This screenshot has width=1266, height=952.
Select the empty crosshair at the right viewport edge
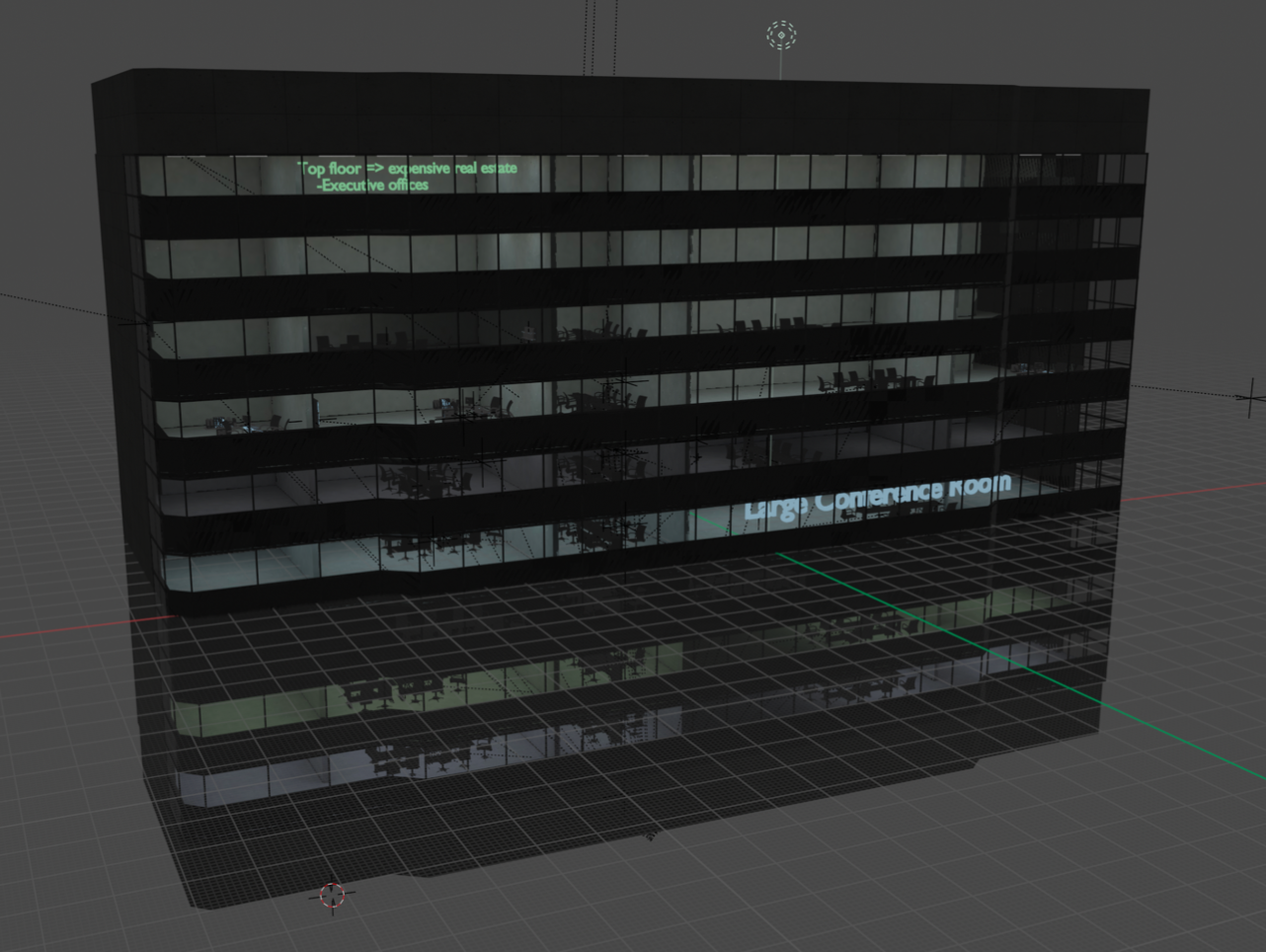pos(1251,397)
